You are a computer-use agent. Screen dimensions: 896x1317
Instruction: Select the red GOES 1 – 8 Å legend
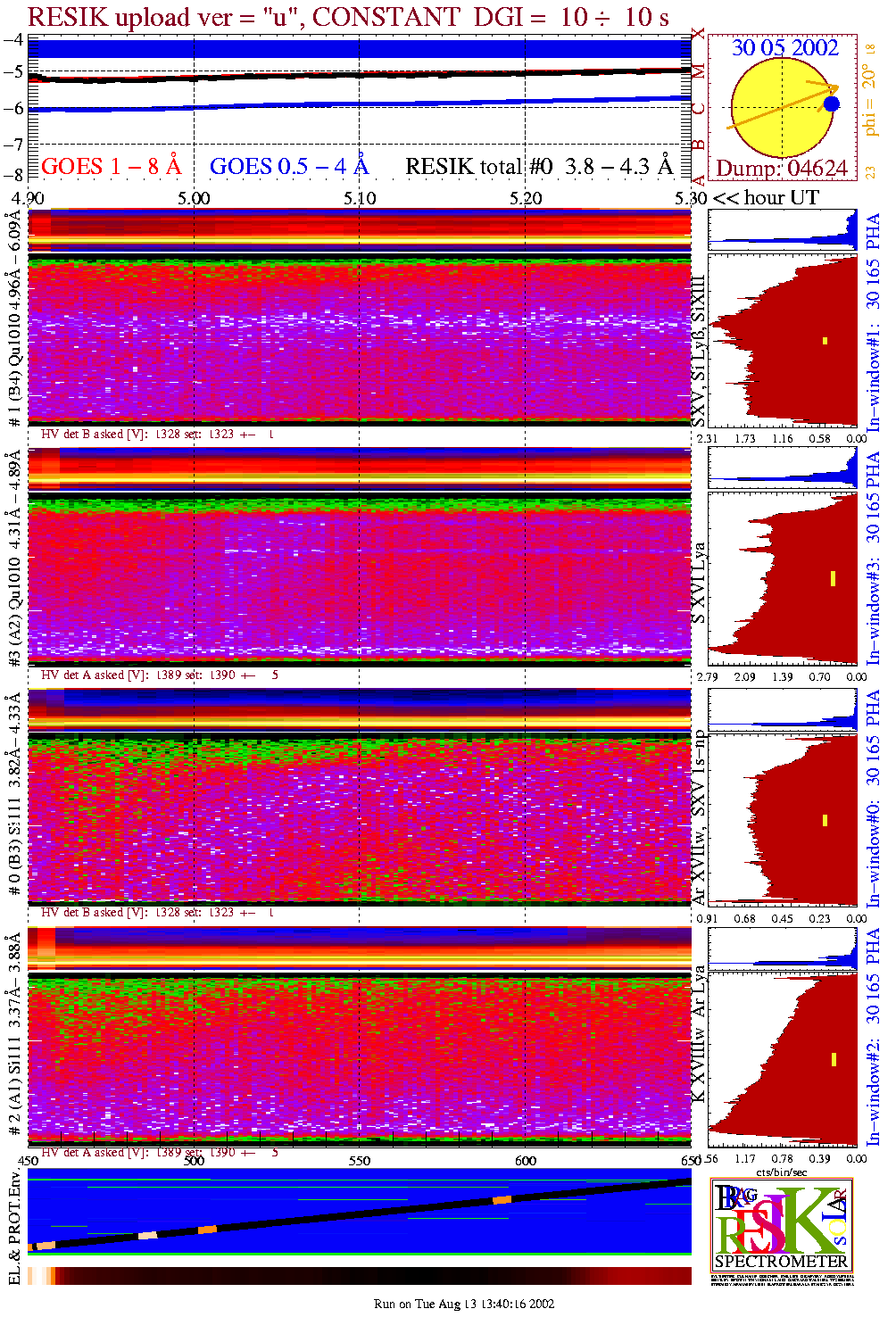click(x=111, y=167)
